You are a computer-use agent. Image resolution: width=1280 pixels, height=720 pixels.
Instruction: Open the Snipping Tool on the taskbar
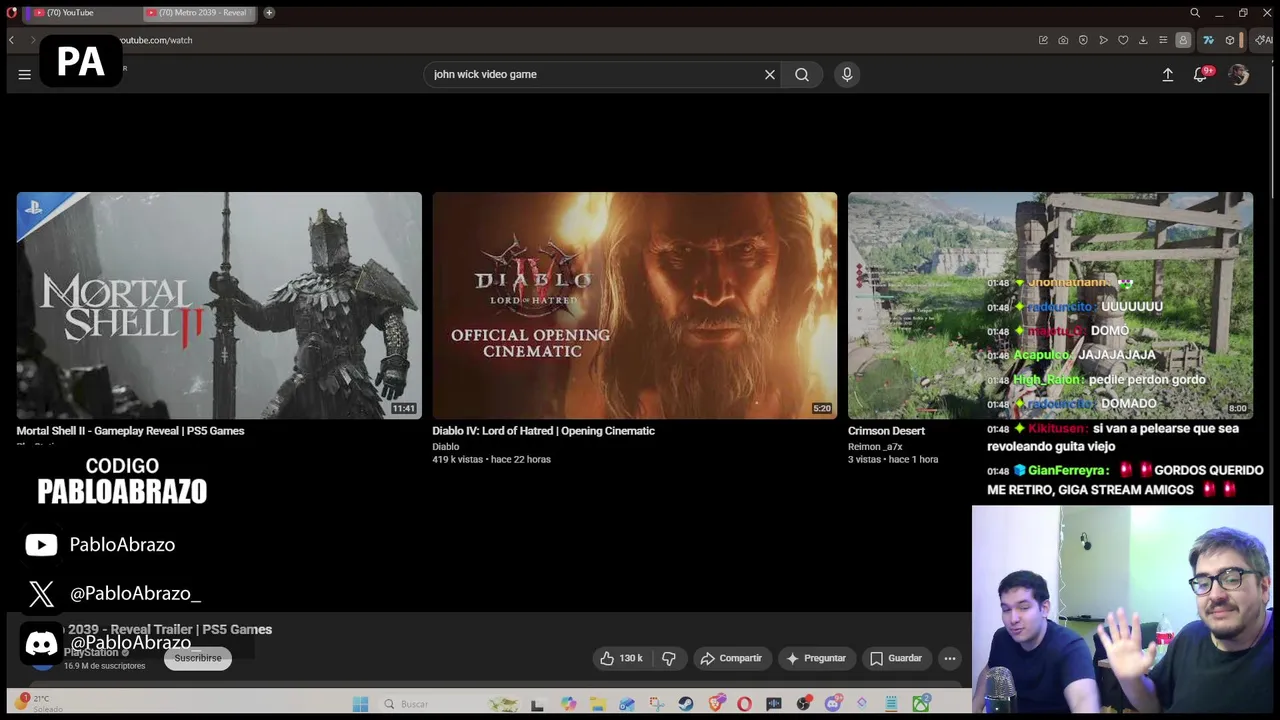pyautogui.click(x=656, y=704)
